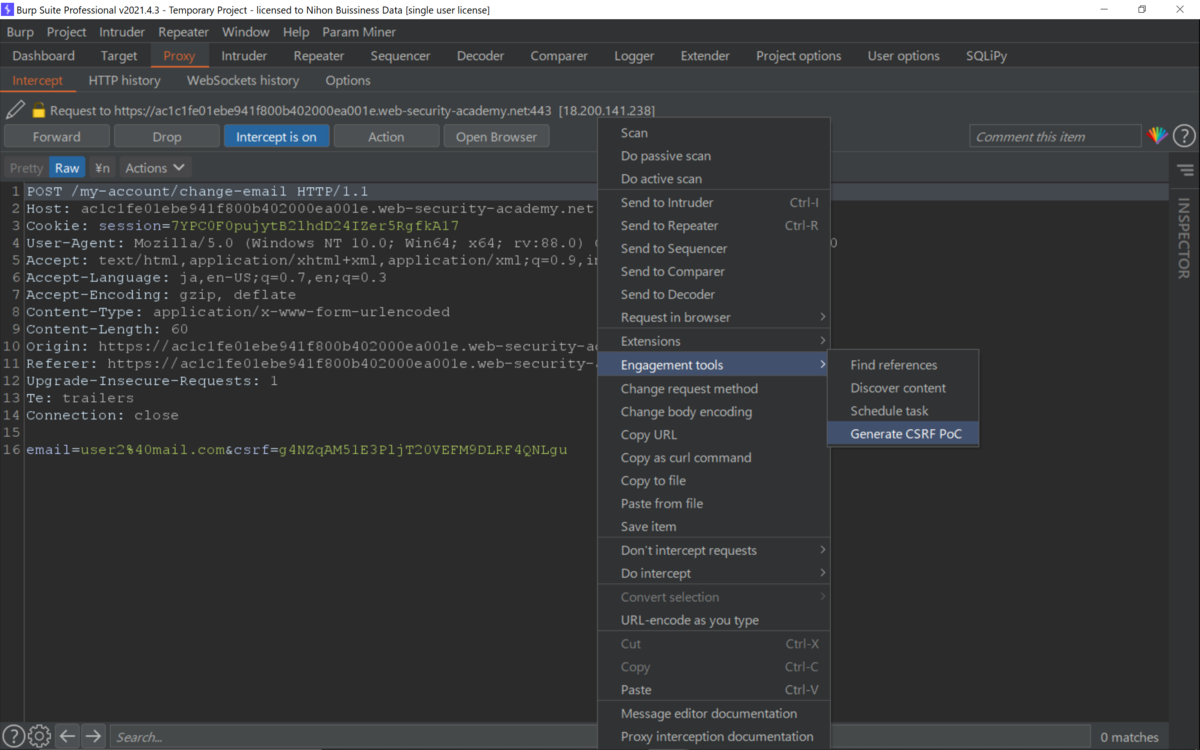Switch to the SQLiPy tab
1200x750 pixels.
tap(986, 56)
